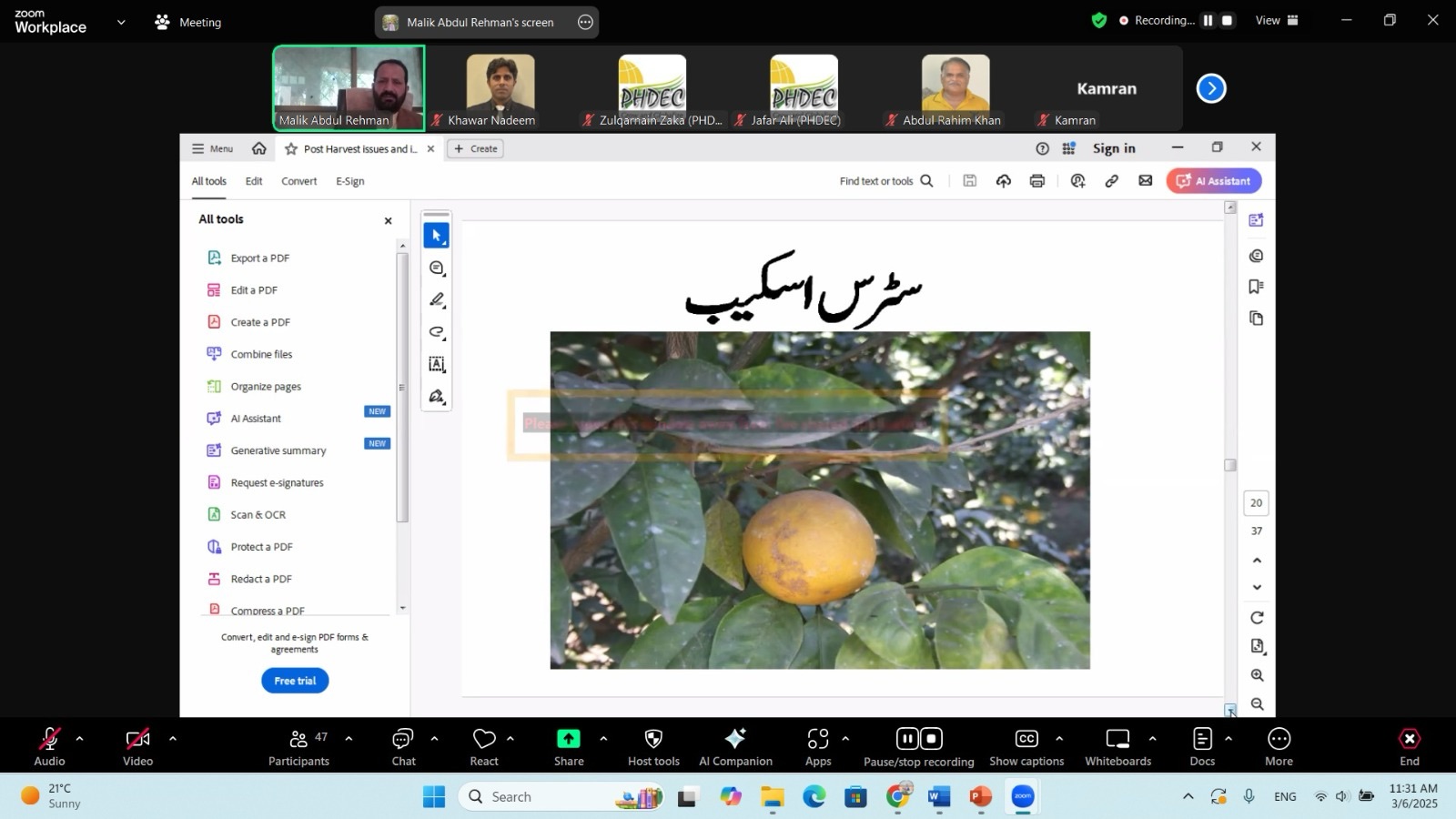
Task: Click the Acrobat Home icon
Action: point(259,148)
